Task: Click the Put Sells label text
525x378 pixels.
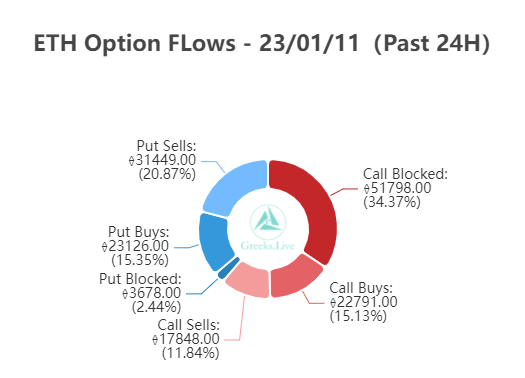Action: [166, 146]
